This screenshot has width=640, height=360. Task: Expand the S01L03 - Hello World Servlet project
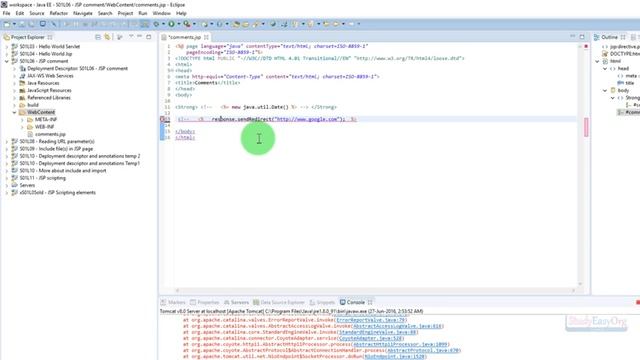(7, 47)
